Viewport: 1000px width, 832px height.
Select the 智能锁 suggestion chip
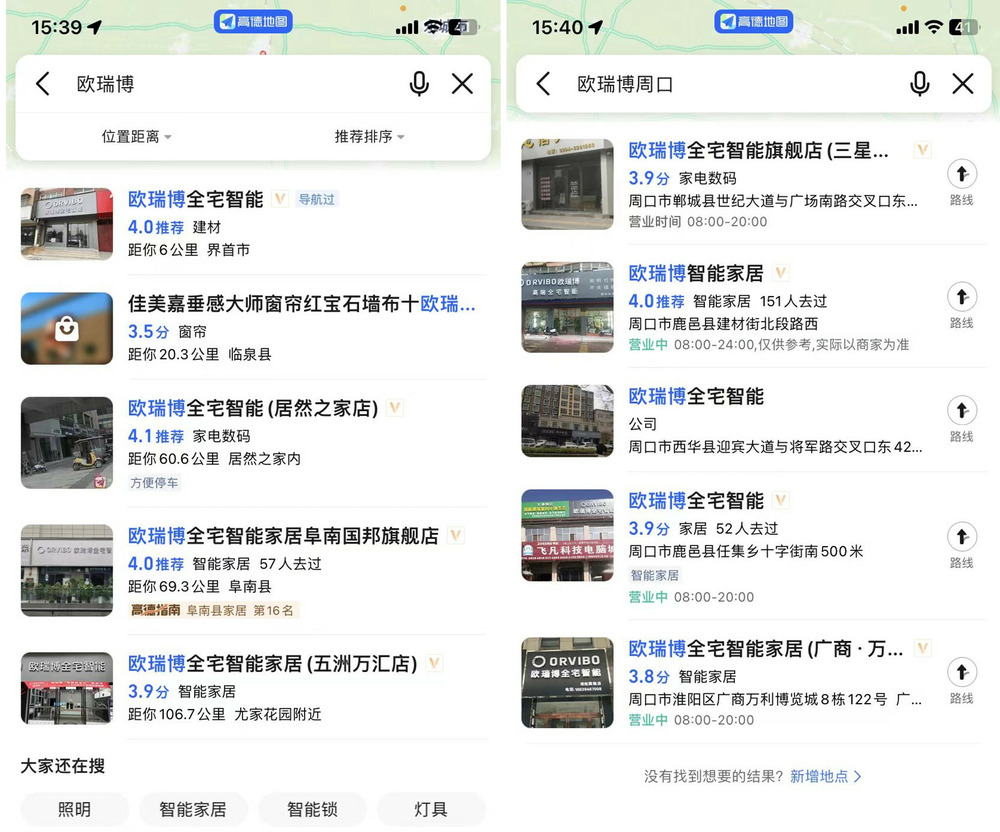point(312,809)
